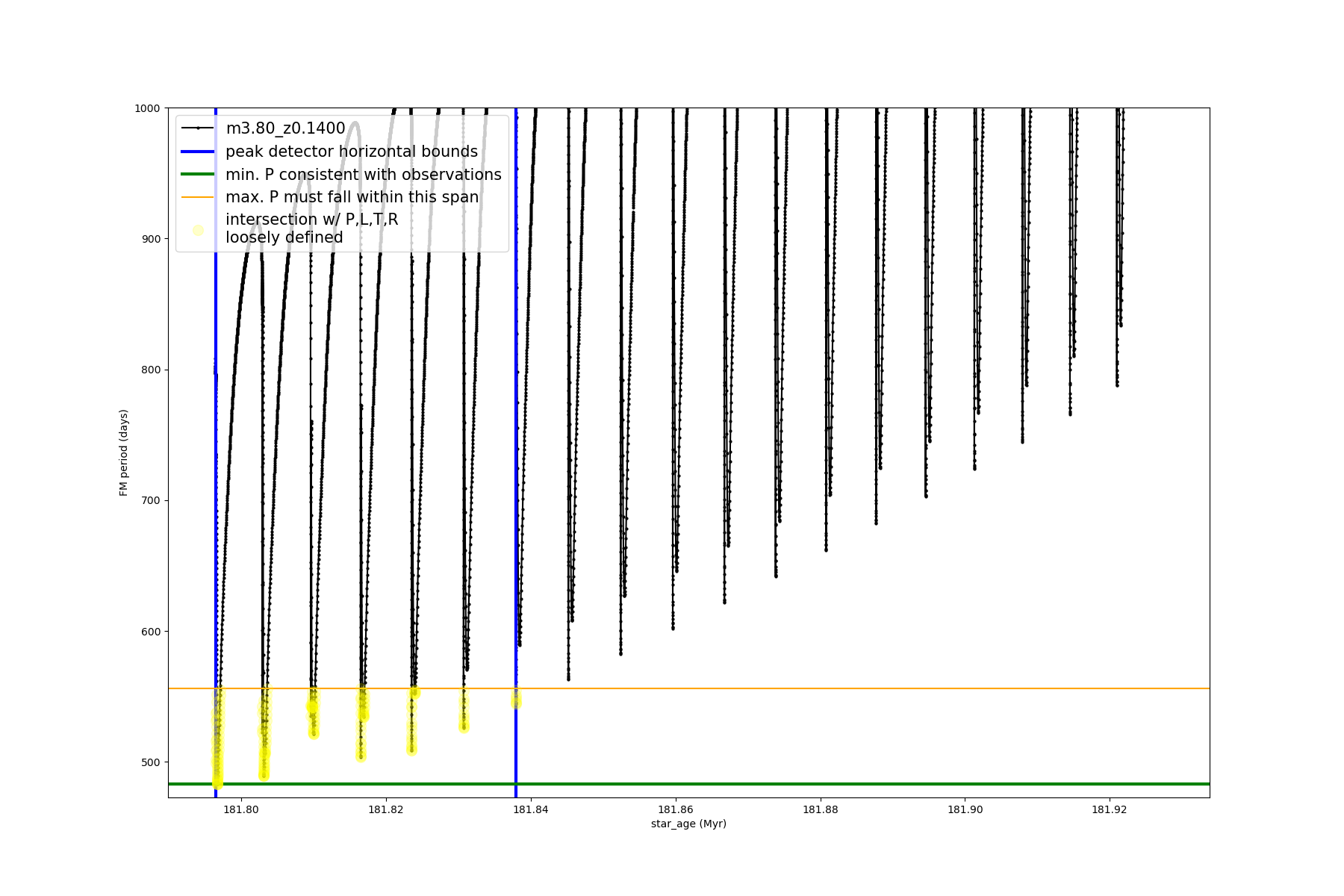The height and width of the screenshot is (896, 1344).
Task: Click the 1000 tick label on the y-axis
Action: (147, 108)
